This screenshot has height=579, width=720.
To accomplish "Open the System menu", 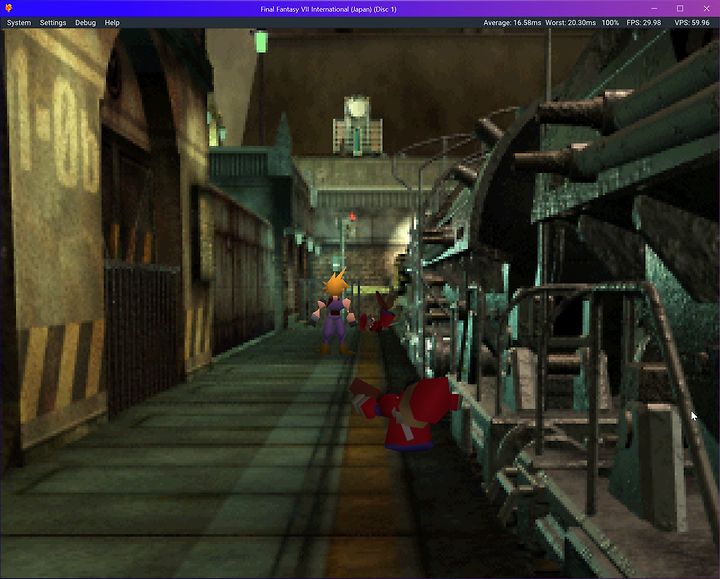I will pos(19,22).
